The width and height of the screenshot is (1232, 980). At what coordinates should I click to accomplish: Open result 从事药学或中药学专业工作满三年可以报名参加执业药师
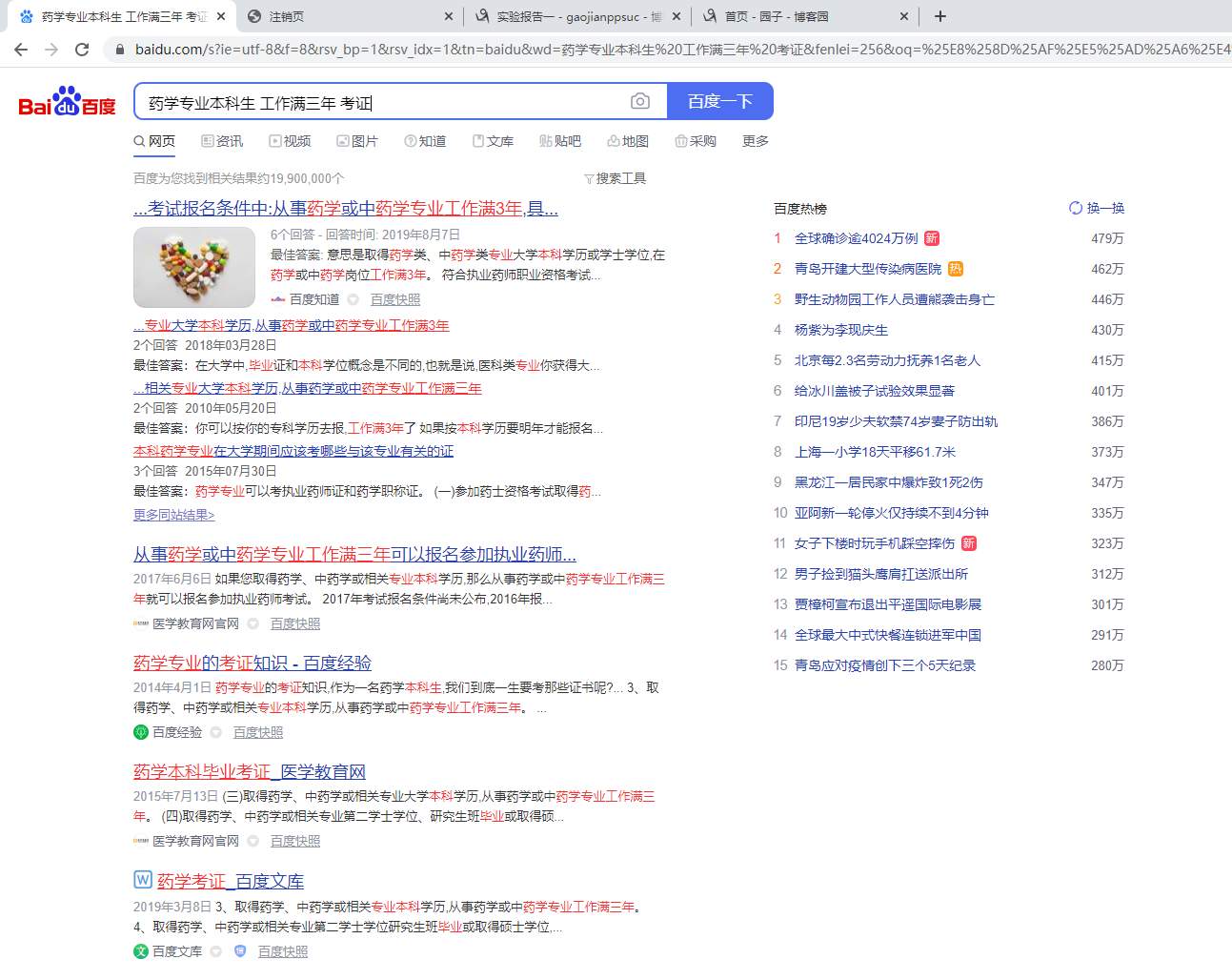tap(354, 554)
